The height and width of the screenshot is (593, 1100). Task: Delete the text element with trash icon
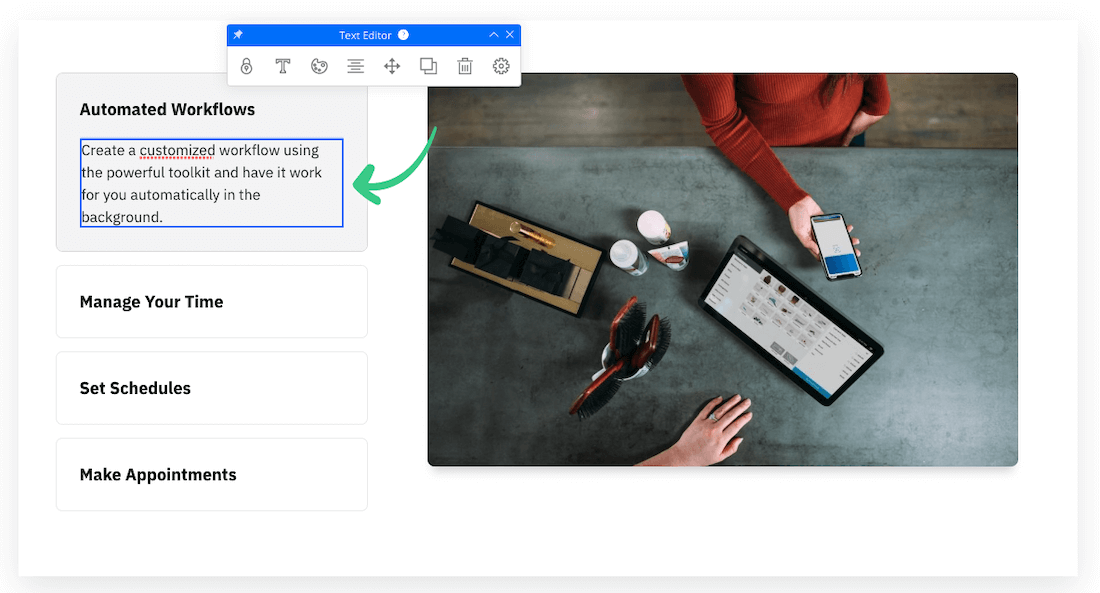coord(464,66)
